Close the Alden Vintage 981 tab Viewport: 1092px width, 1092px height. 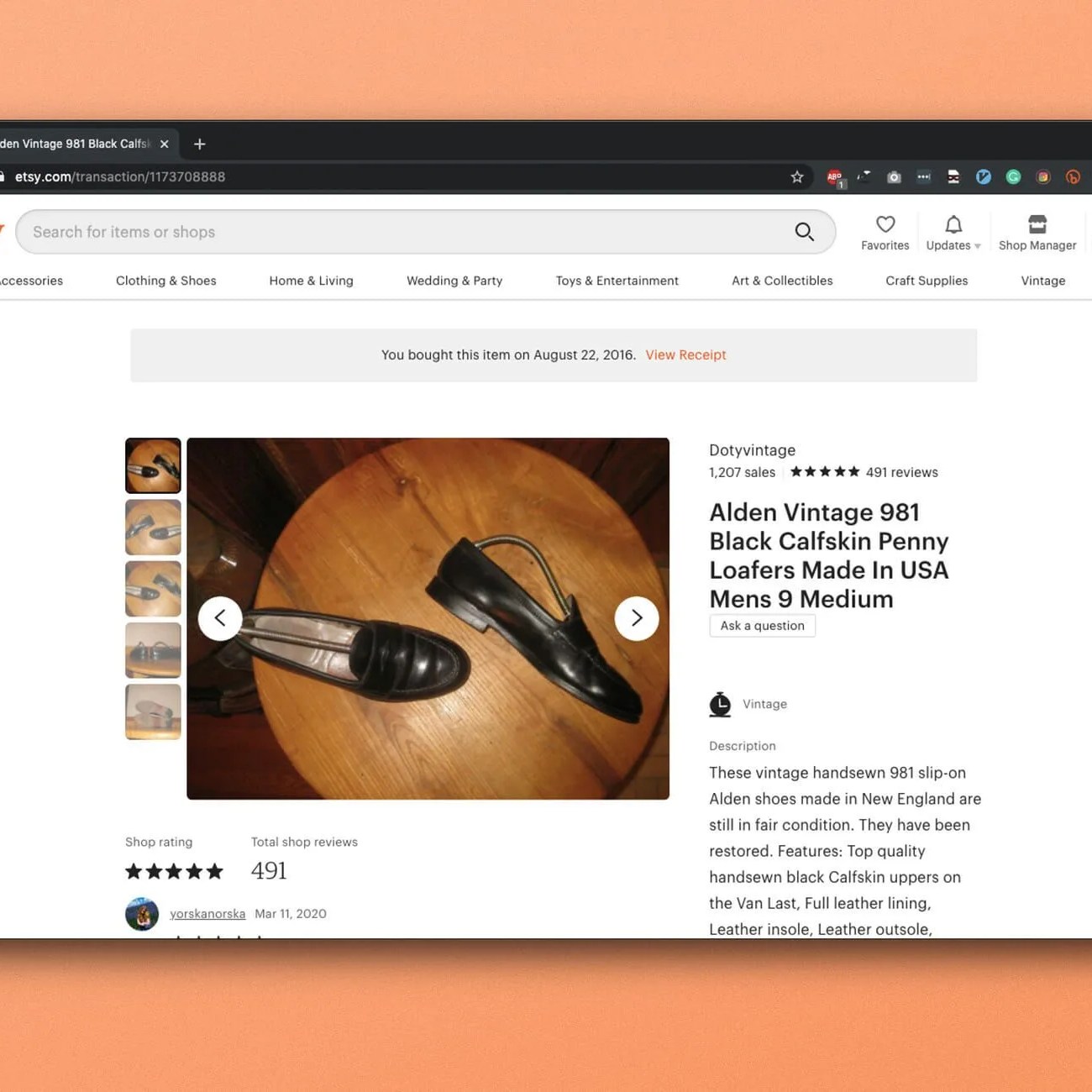(165, 144)
